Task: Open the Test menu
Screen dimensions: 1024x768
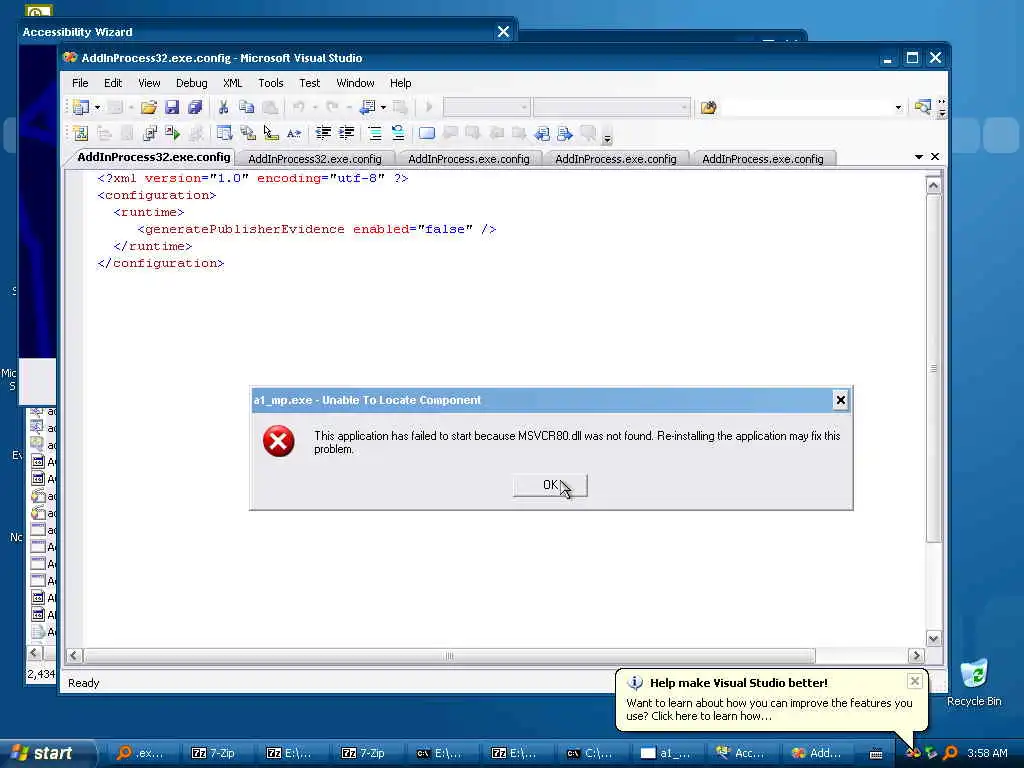Action: [x=310, y=83]
